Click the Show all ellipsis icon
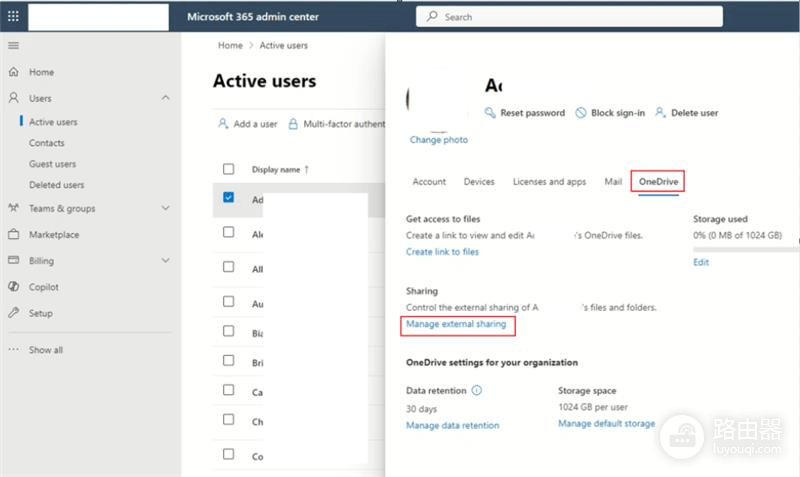800x477 pixels. (x=14, y=349)
